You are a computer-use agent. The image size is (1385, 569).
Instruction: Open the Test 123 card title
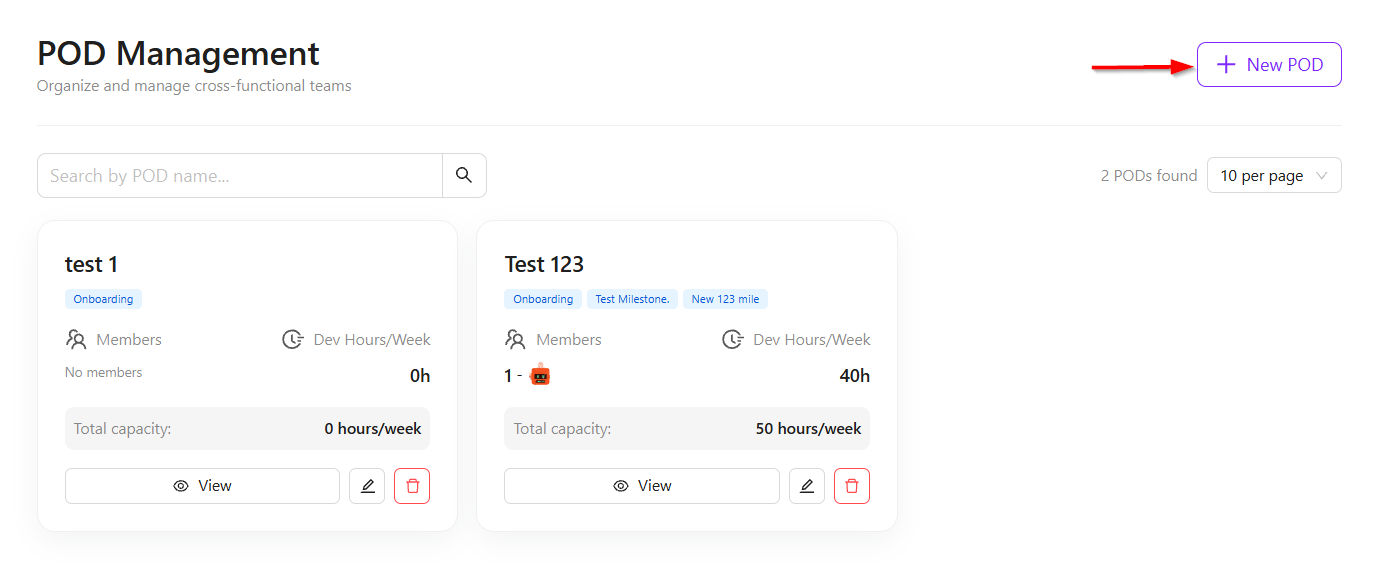click(x=544, y=264)
